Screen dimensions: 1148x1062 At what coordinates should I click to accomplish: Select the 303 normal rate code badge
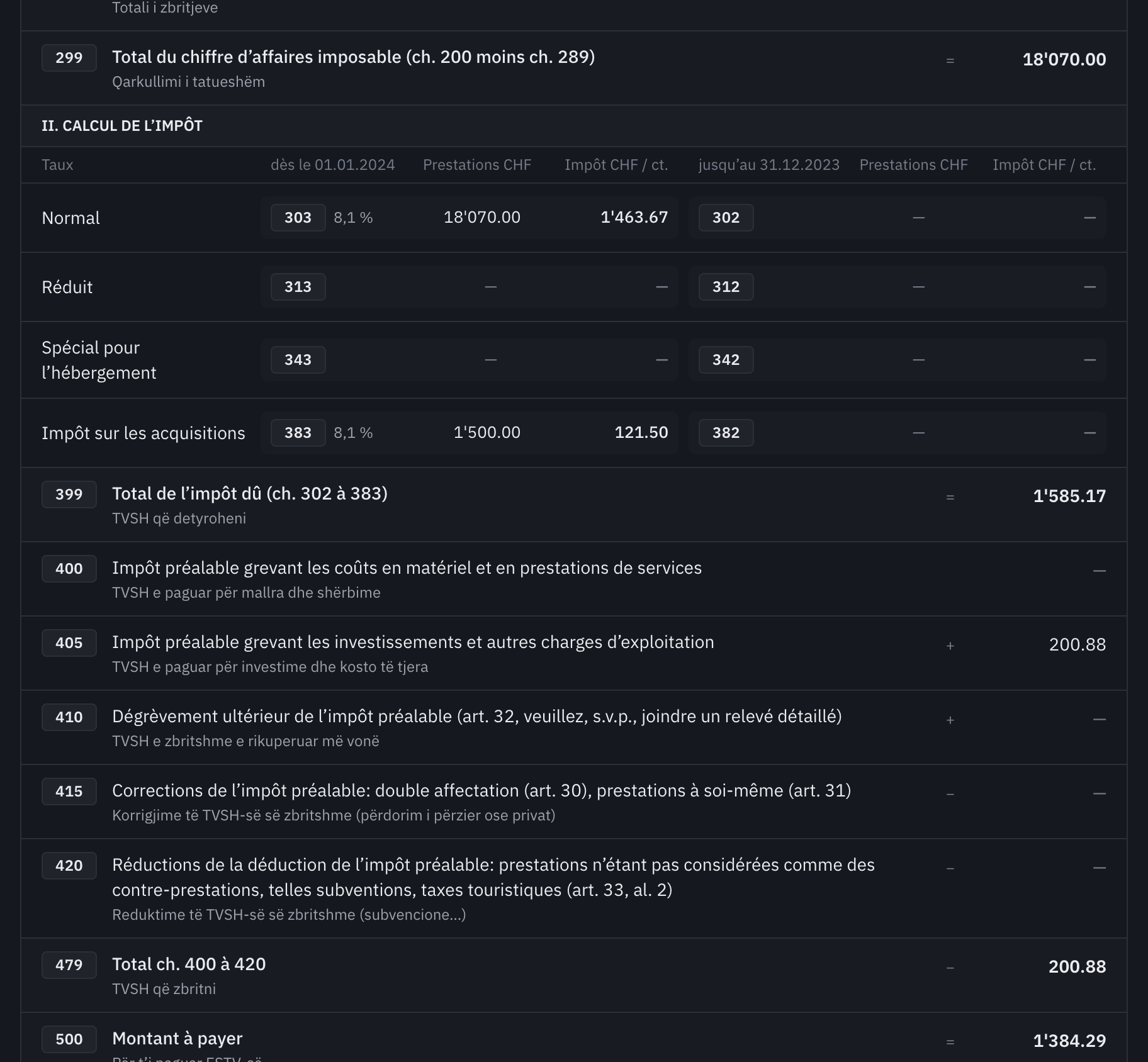[x=298, y=218]
